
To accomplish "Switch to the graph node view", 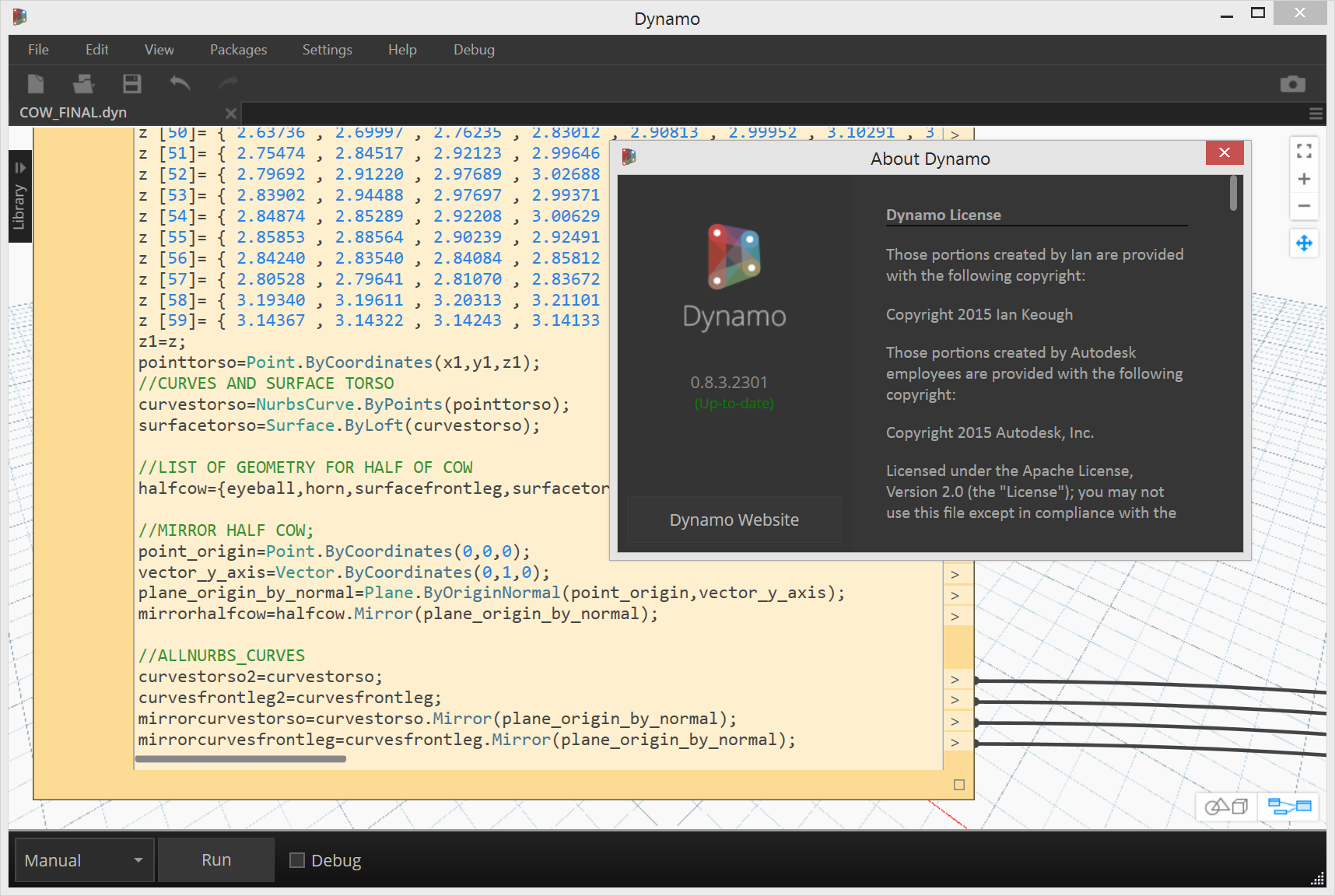I will [1289, 807].
